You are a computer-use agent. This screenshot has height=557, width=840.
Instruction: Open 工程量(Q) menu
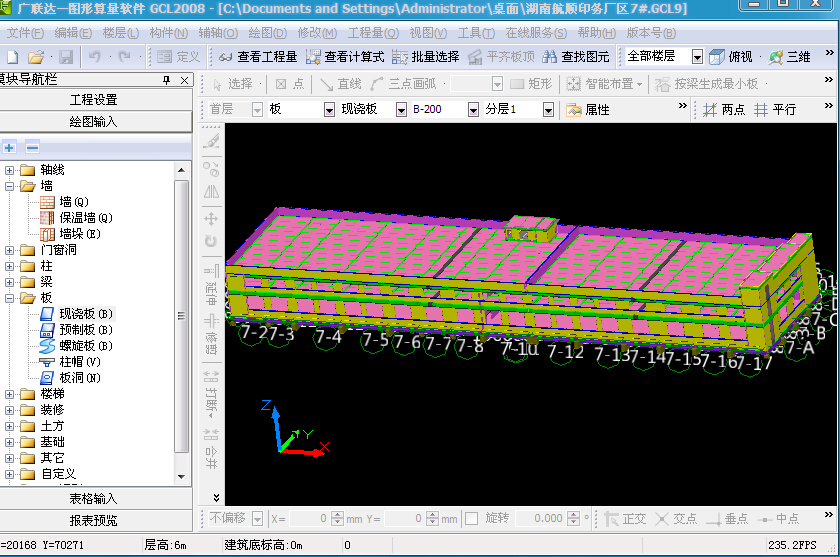tap(373, 33)
